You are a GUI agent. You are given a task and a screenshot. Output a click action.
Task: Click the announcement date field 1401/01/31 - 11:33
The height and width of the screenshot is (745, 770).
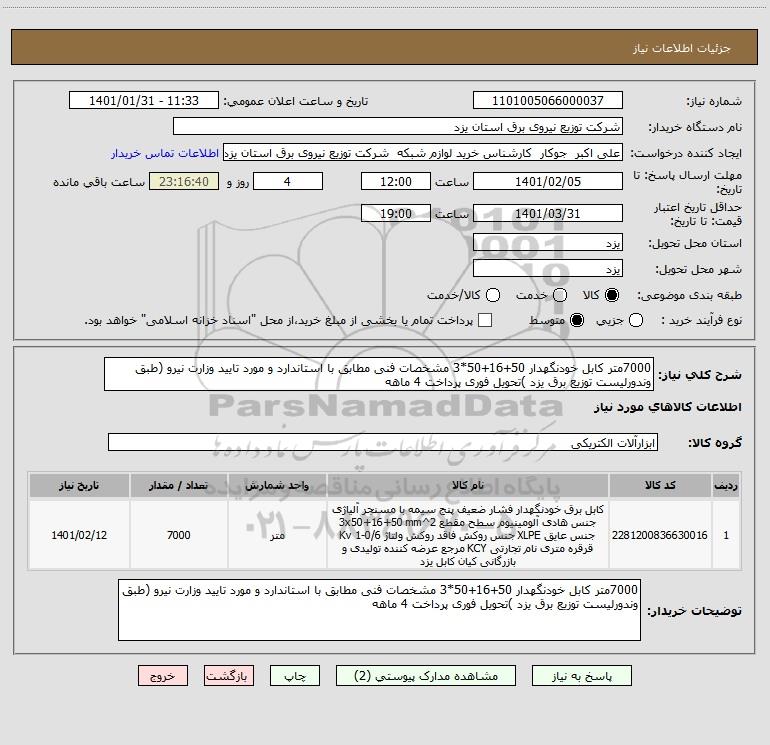pyautogui.click(x=144, y=101)
